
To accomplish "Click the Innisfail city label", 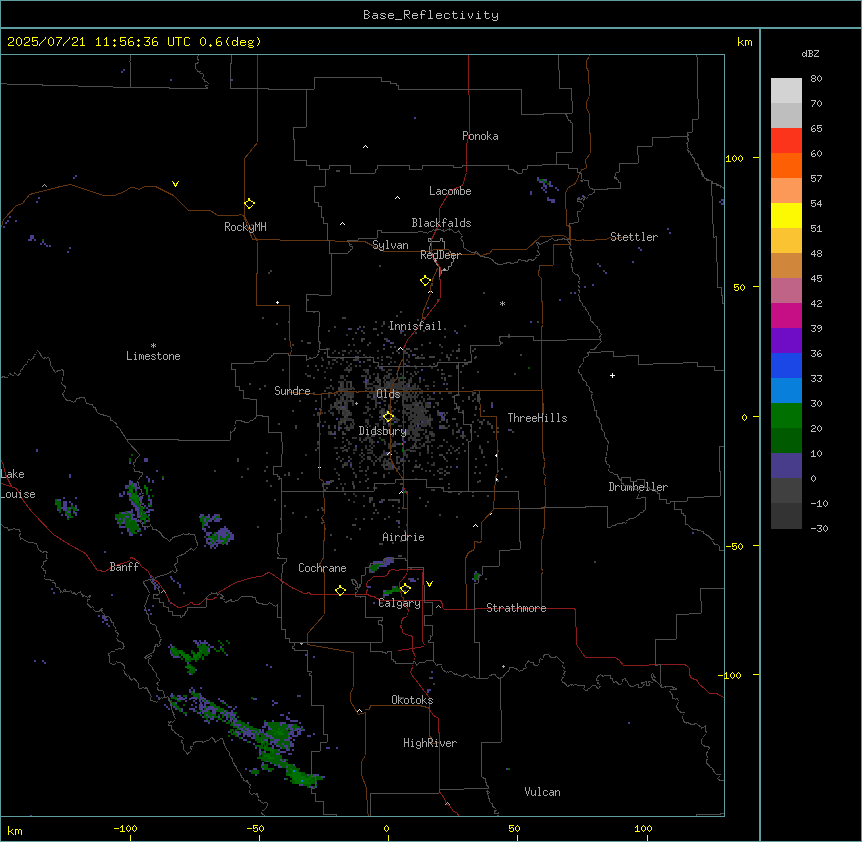I will pyautogui.click(x=415, y=326).
